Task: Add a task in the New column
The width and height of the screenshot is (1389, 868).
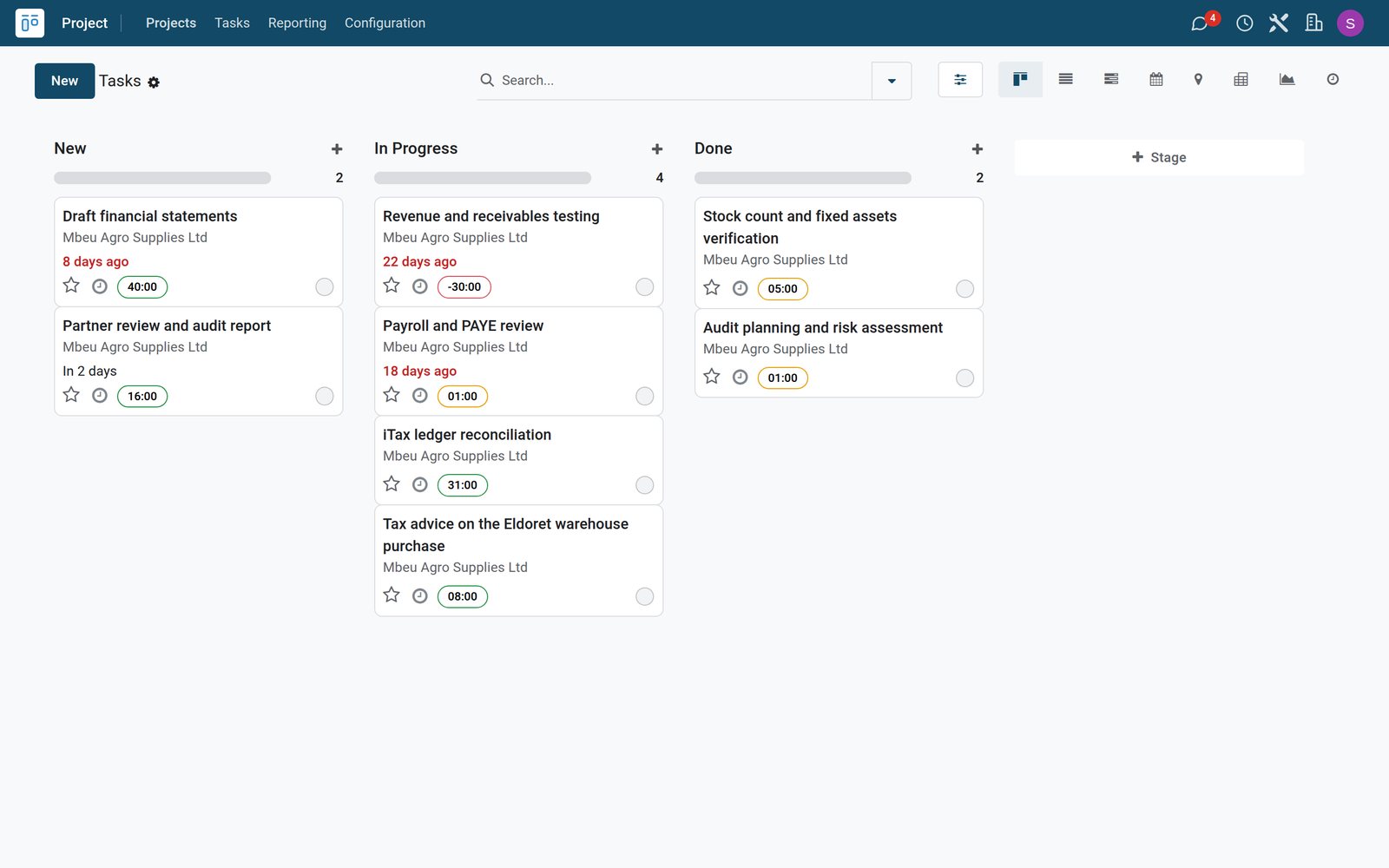Action: (x=337, y=149)
